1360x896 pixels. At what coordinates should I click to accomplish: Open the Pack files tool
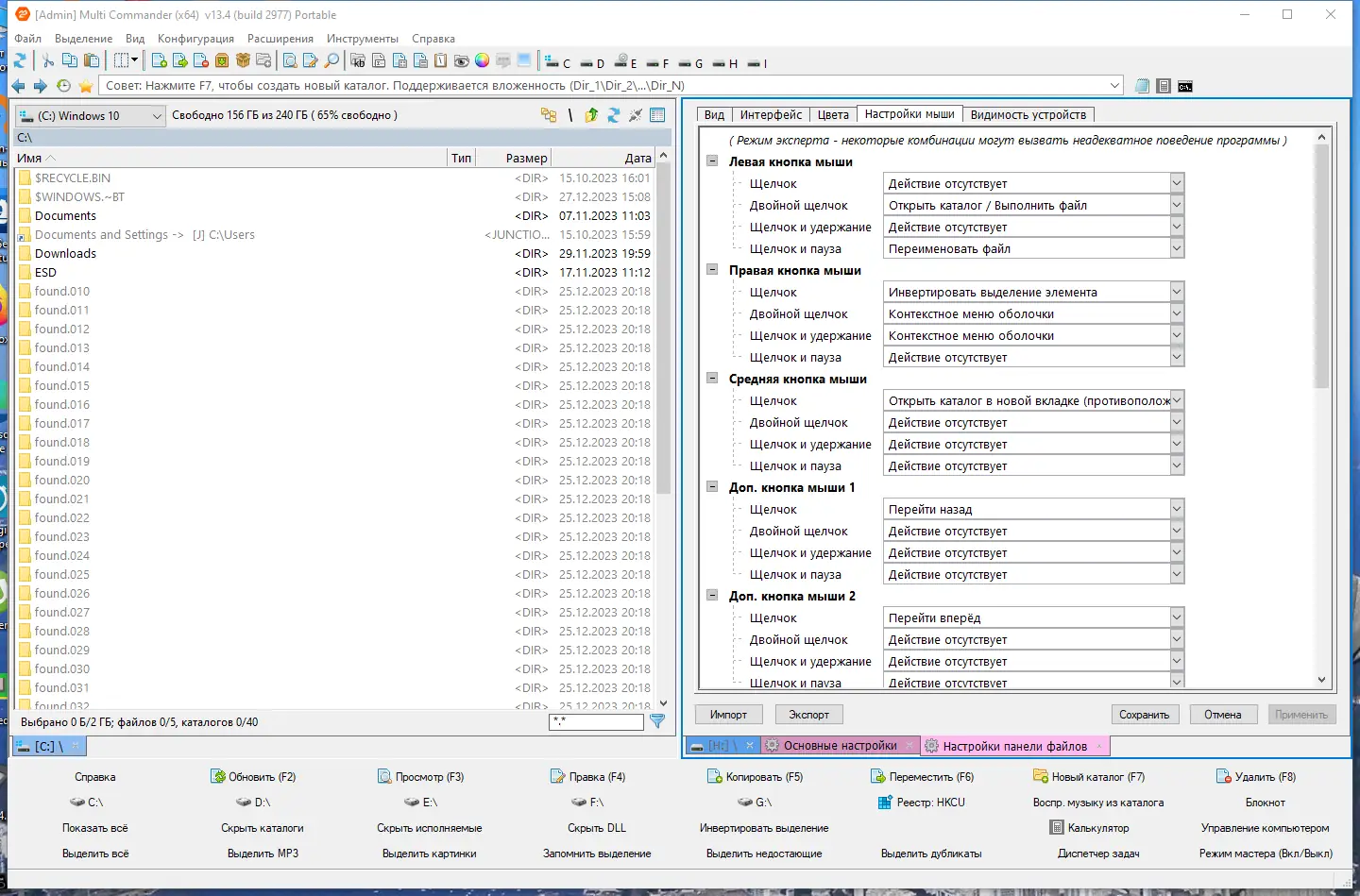(x=221, y=60)
